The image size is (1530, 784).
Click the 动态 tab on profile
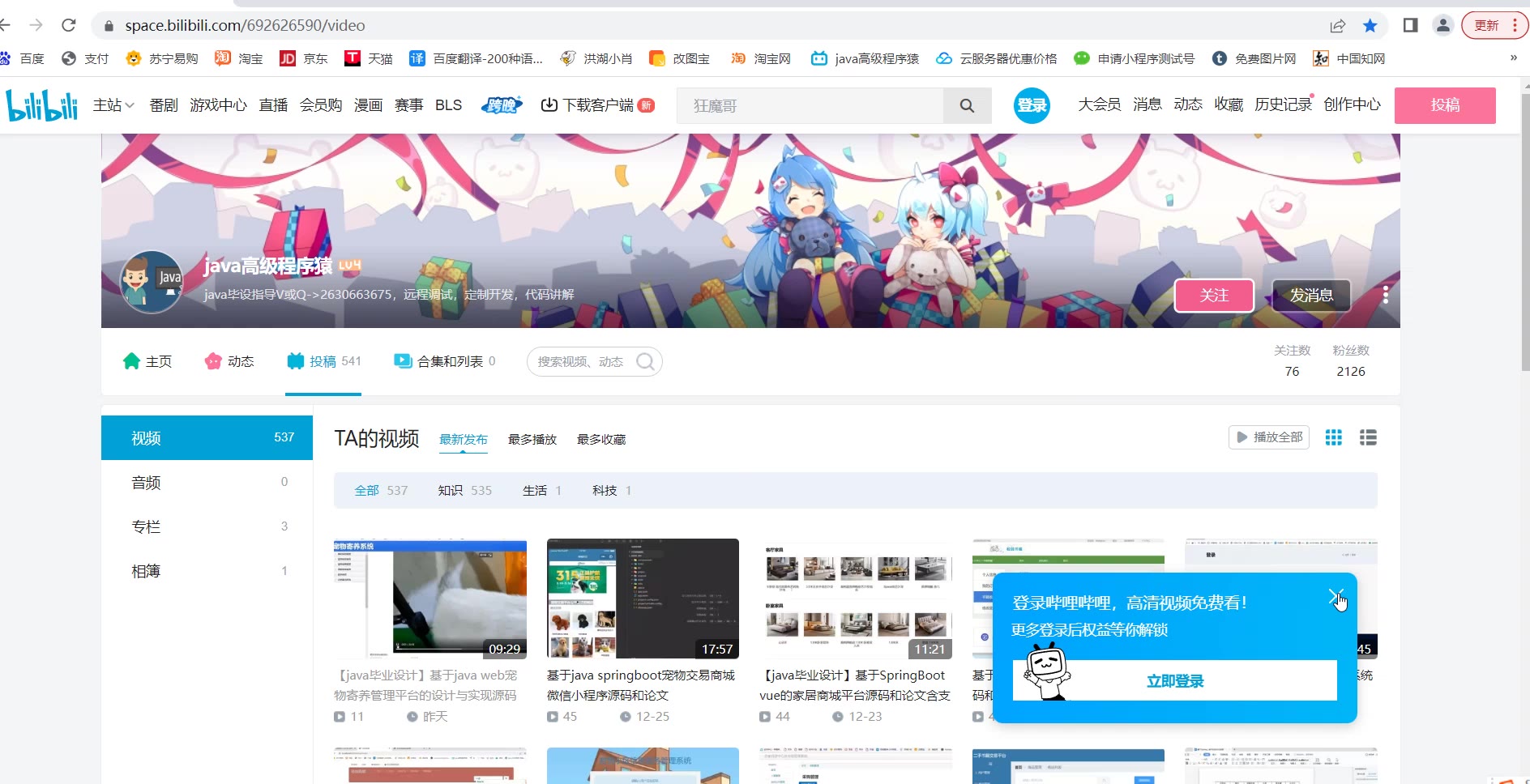pyautogui.click(x=229, y=361)
